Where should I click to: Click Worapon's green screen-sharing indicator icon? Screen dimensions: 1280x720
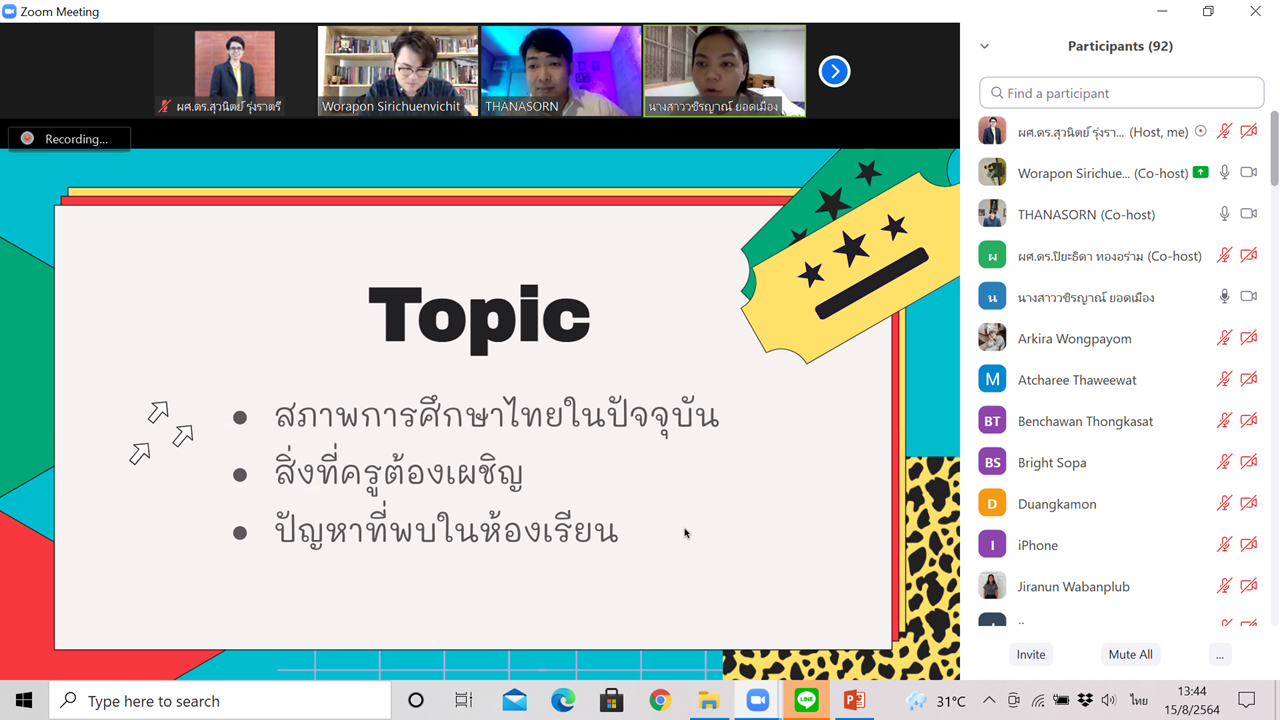tap(1200, 173)
